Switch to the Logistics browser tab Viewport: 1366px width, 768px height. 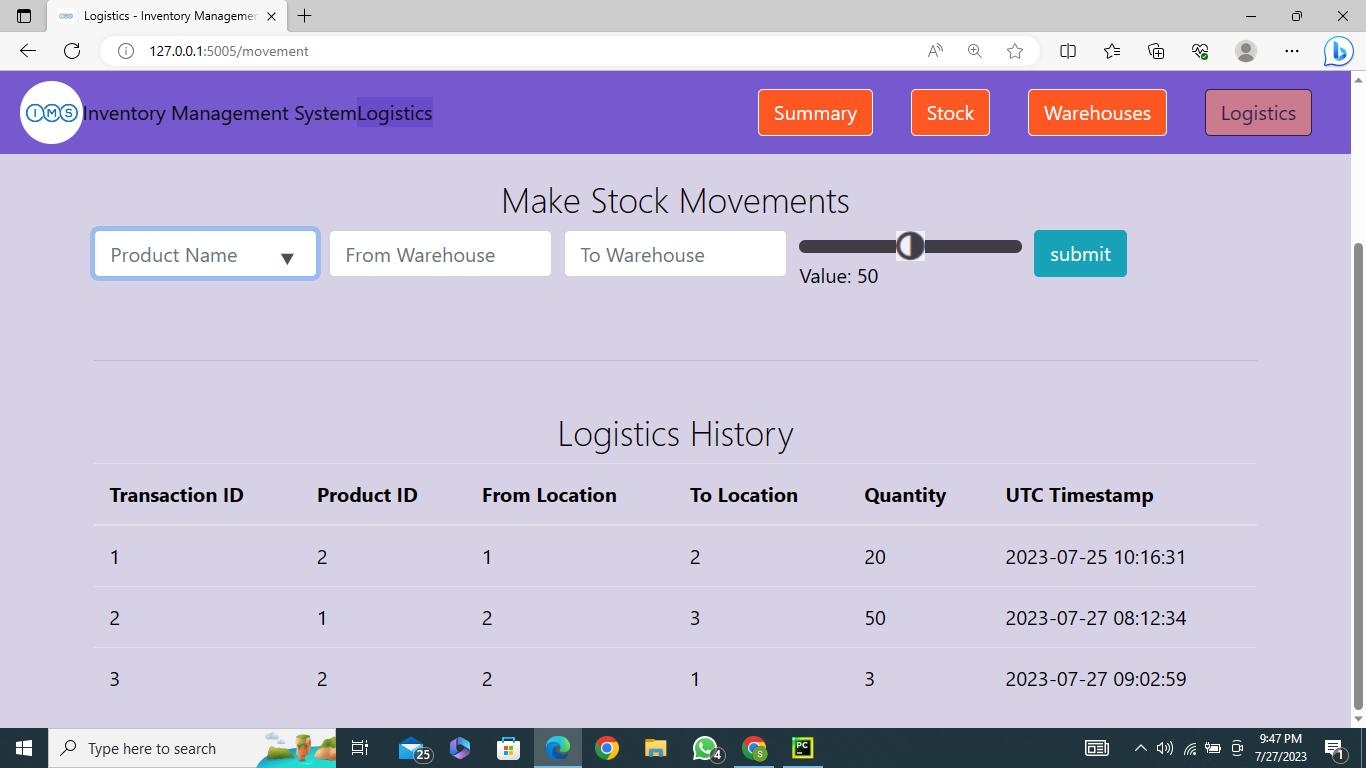point(165,16)
